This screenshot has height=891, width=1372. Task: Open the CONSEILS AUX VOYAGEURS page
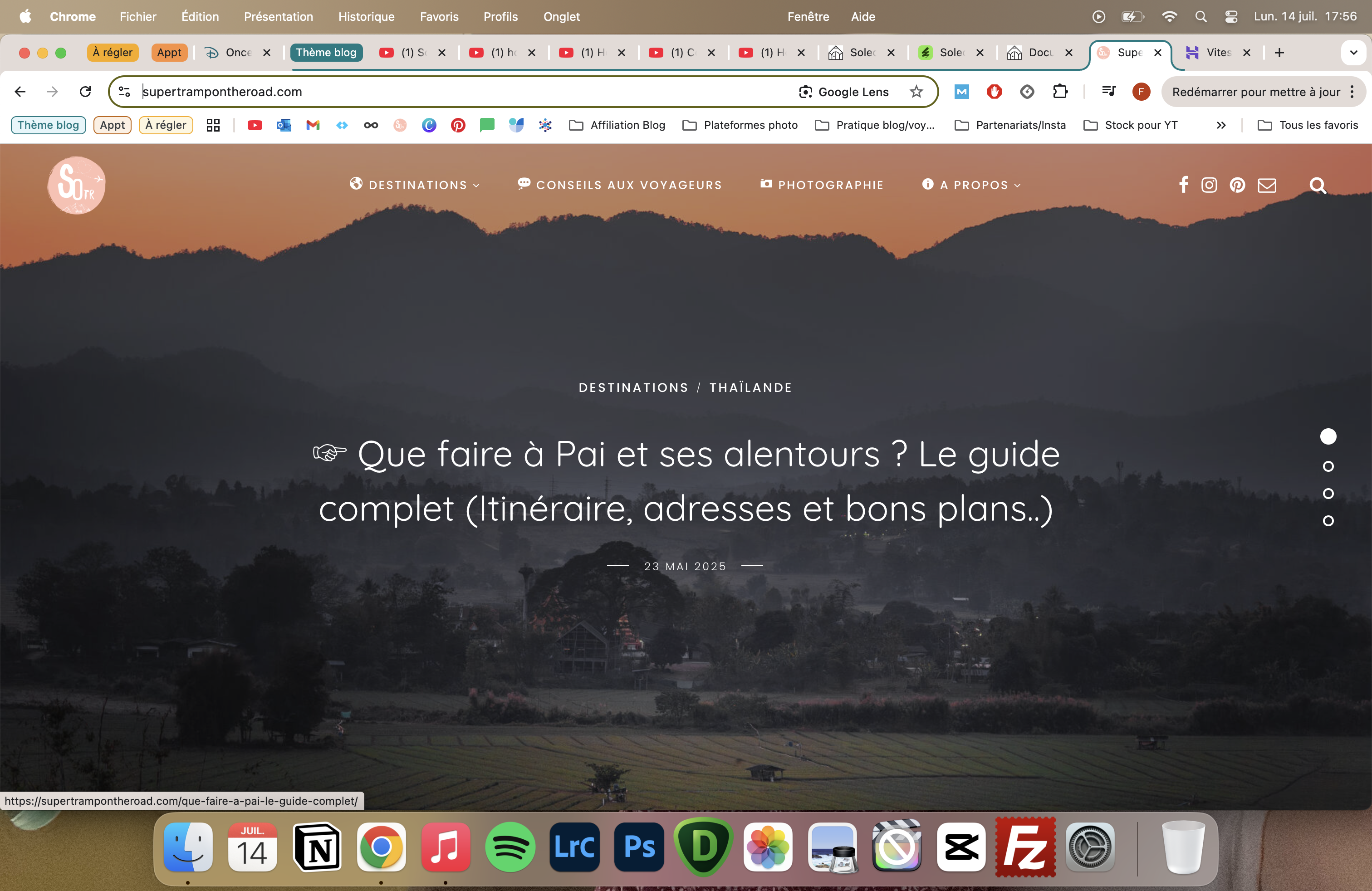click(x=620, y=185)
